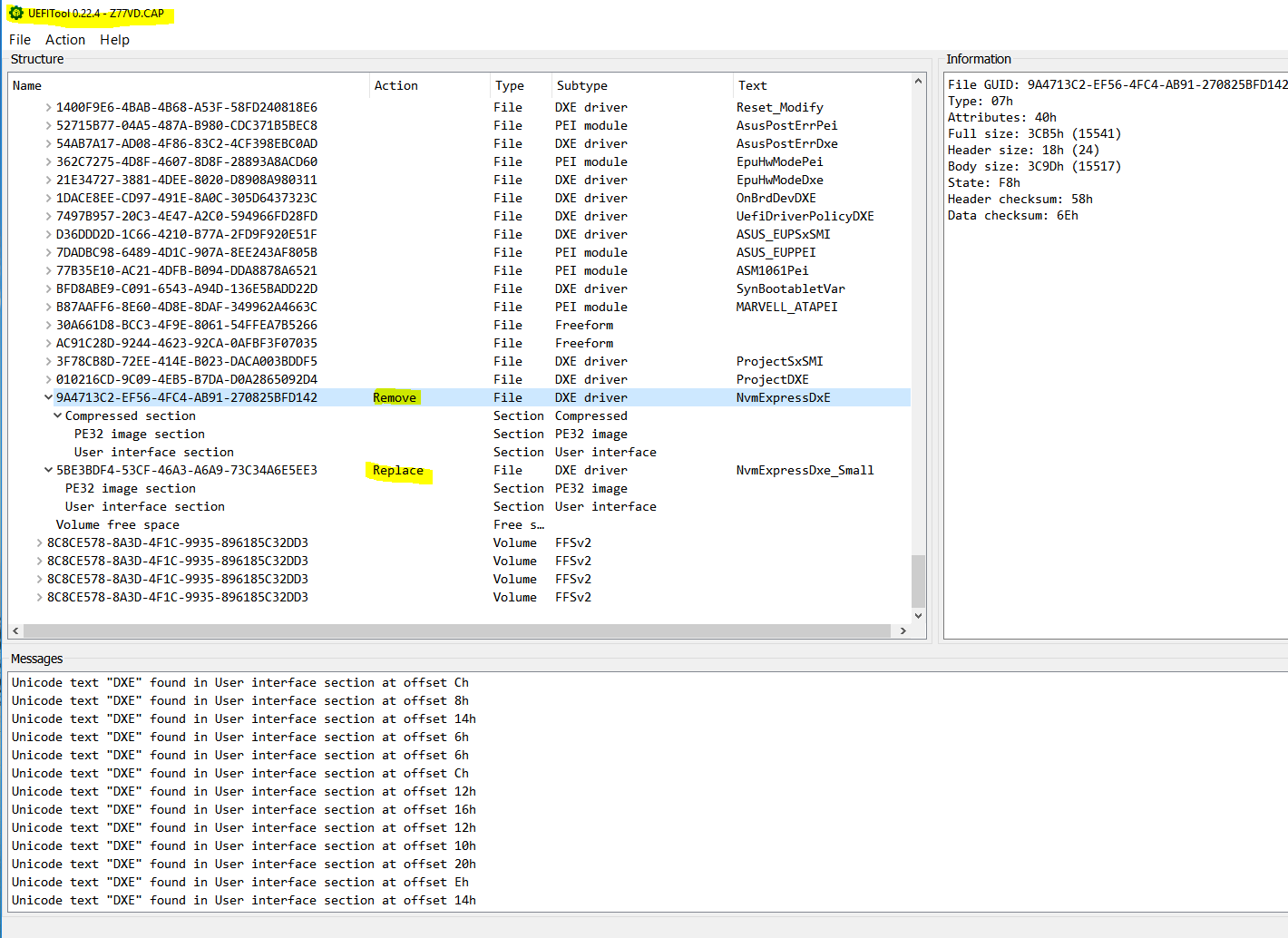Click the Header checksum line in Information
This screenshot has width=1288, height=938.
(1020, 199)
